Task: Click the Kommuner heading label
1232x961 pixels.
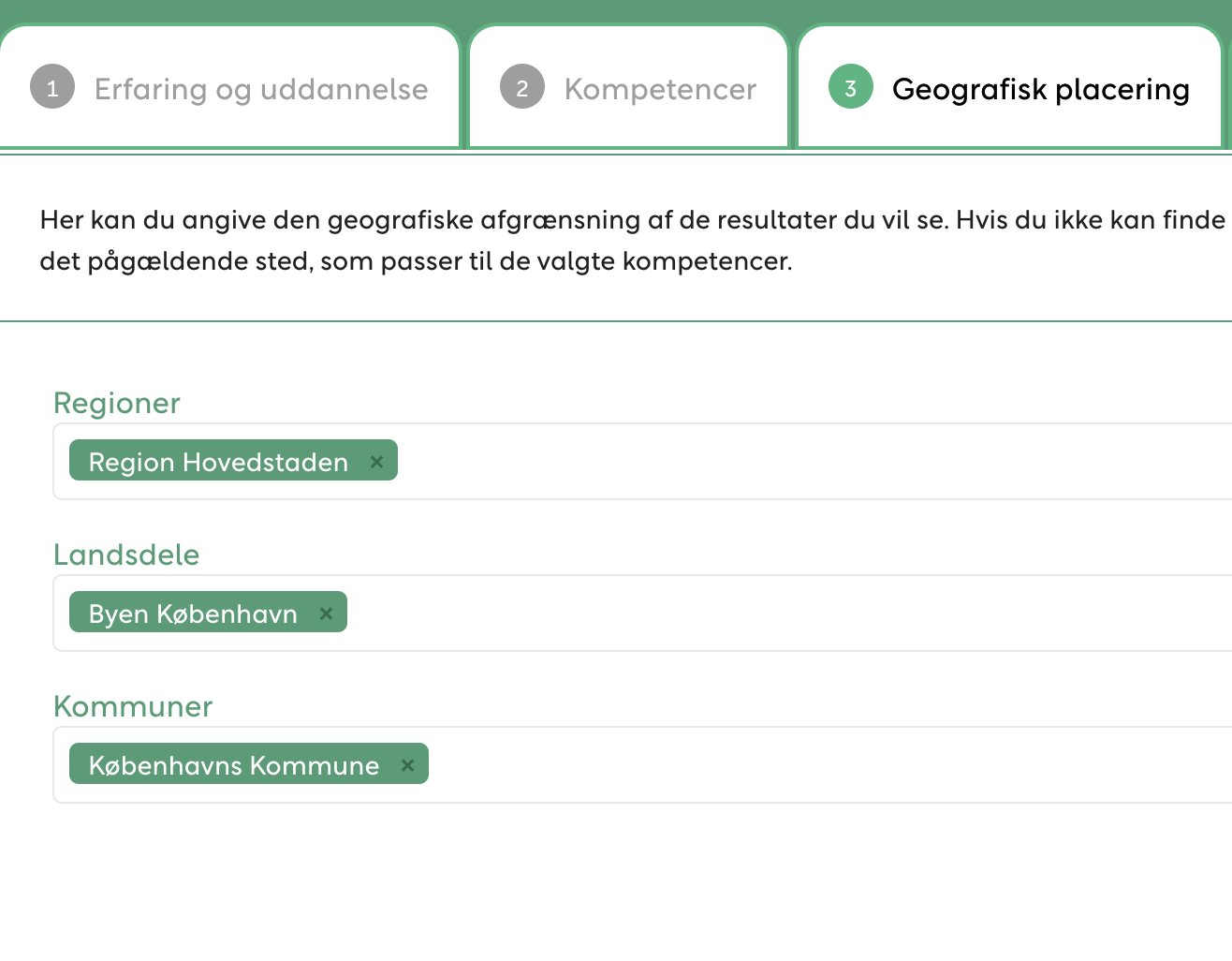Action: [133, 706]
